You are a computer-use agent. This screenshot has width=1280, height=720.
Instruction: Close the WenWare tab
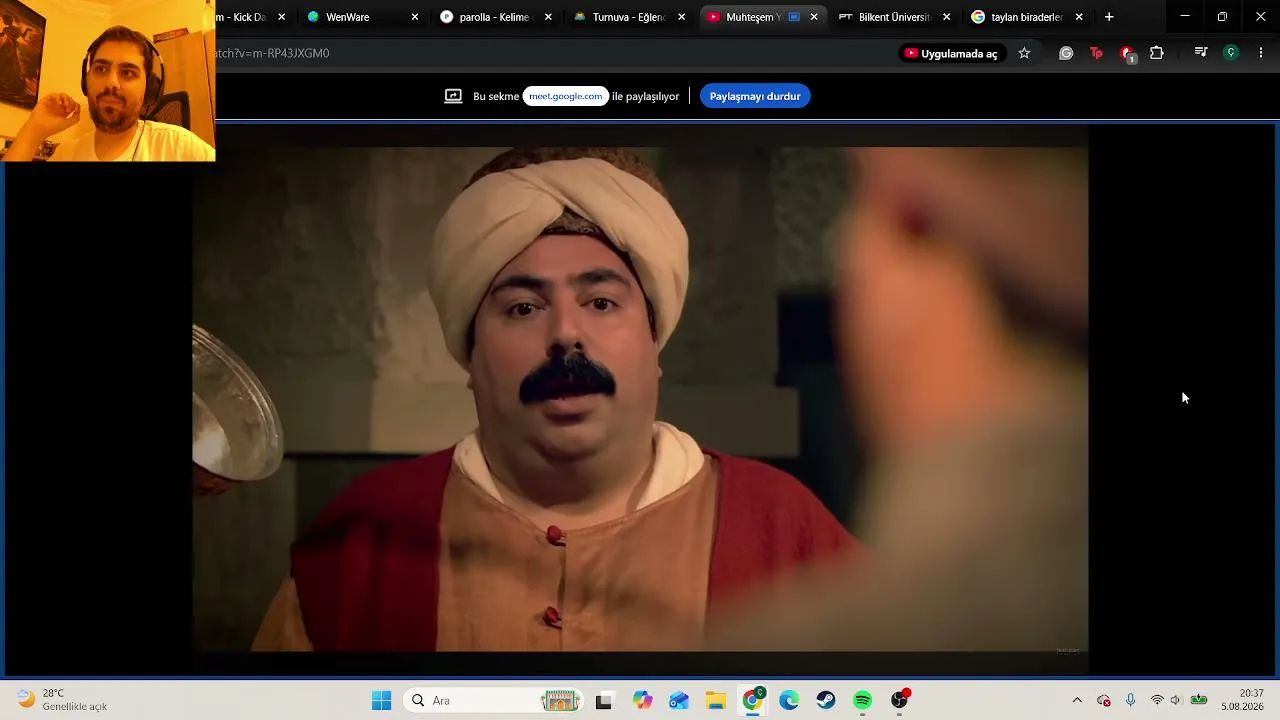tap(415, 17)
